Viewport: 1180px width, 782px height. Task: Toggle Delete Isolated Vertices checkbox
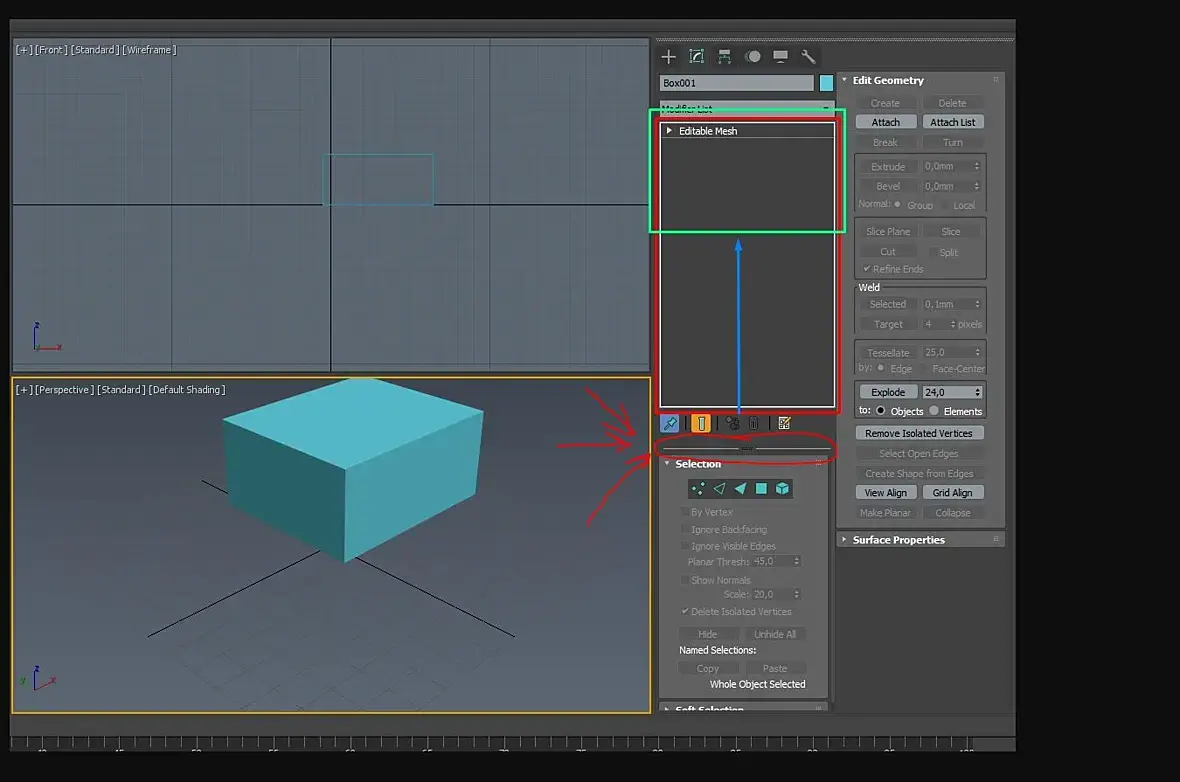685,611
